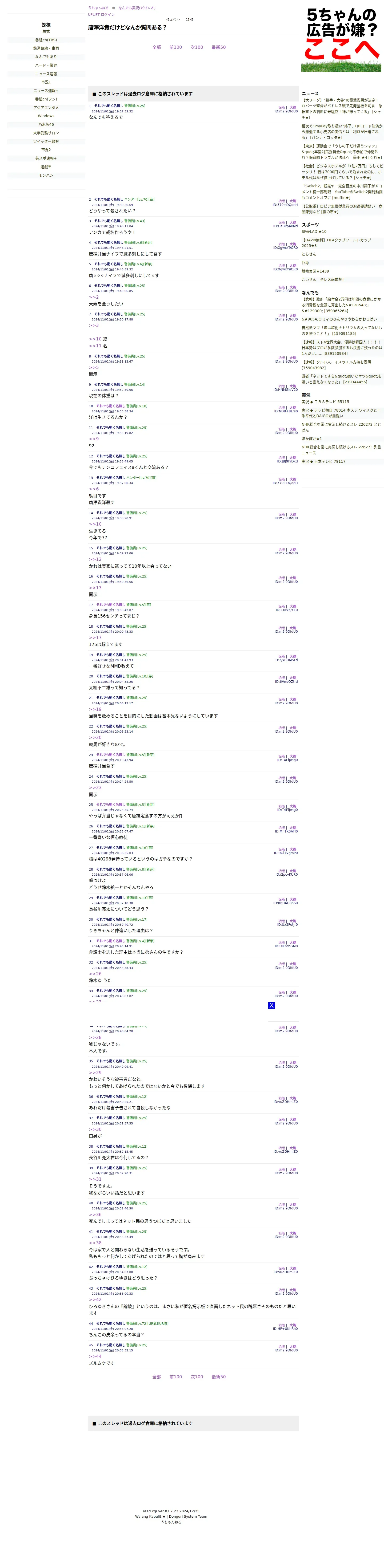
Task: Click 大砲 link on post 1
Action: 293,108
